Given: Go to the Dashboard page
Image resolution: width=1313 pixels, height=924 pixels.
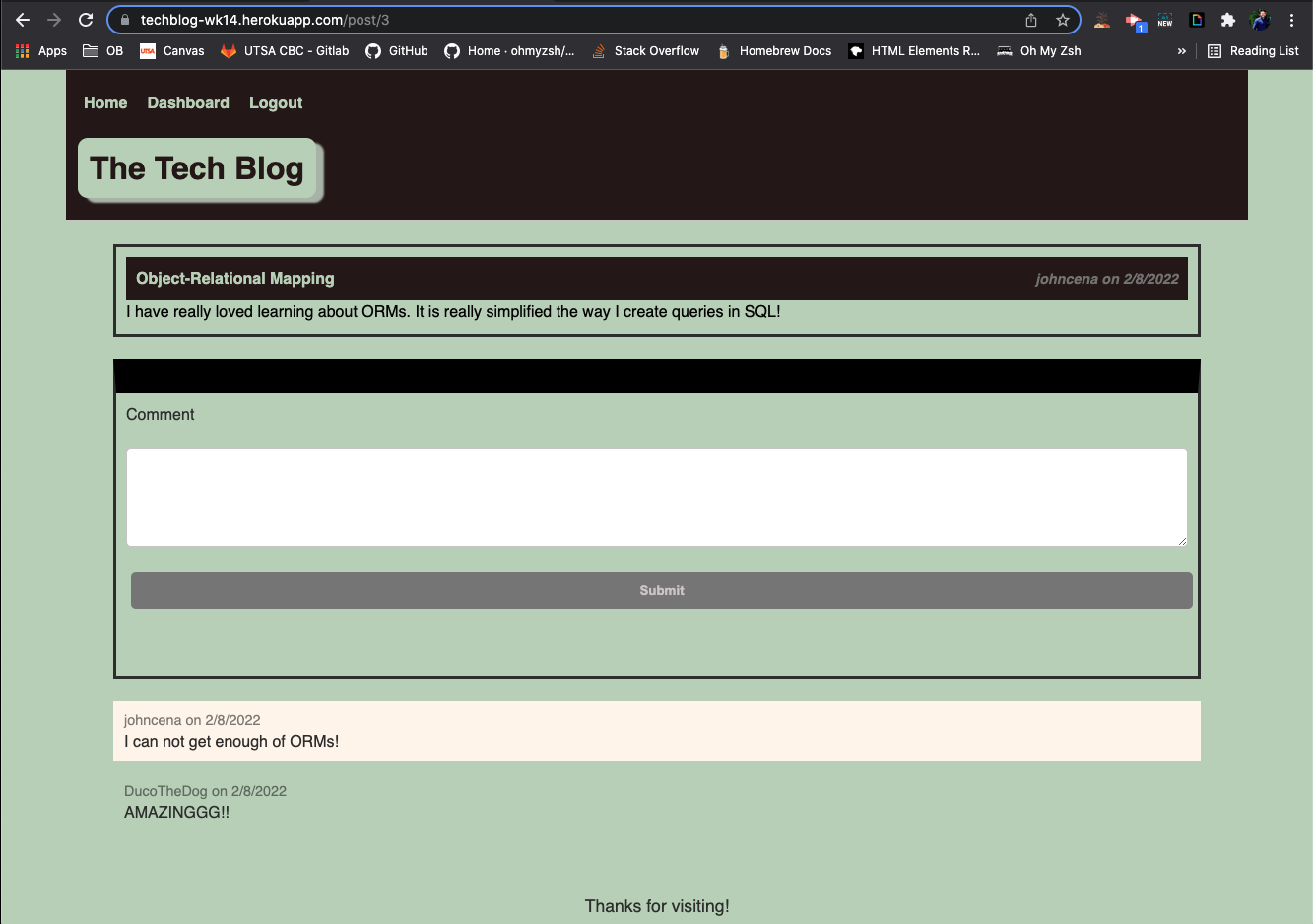Looking at the screenshot, I should (x=188, y=102).
